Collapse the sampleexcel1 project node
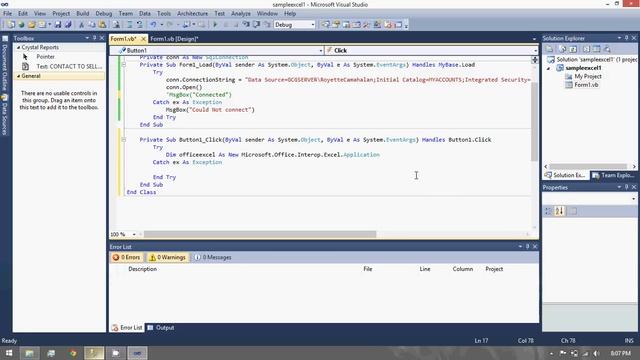640x360 pixels. pos(549,69)
